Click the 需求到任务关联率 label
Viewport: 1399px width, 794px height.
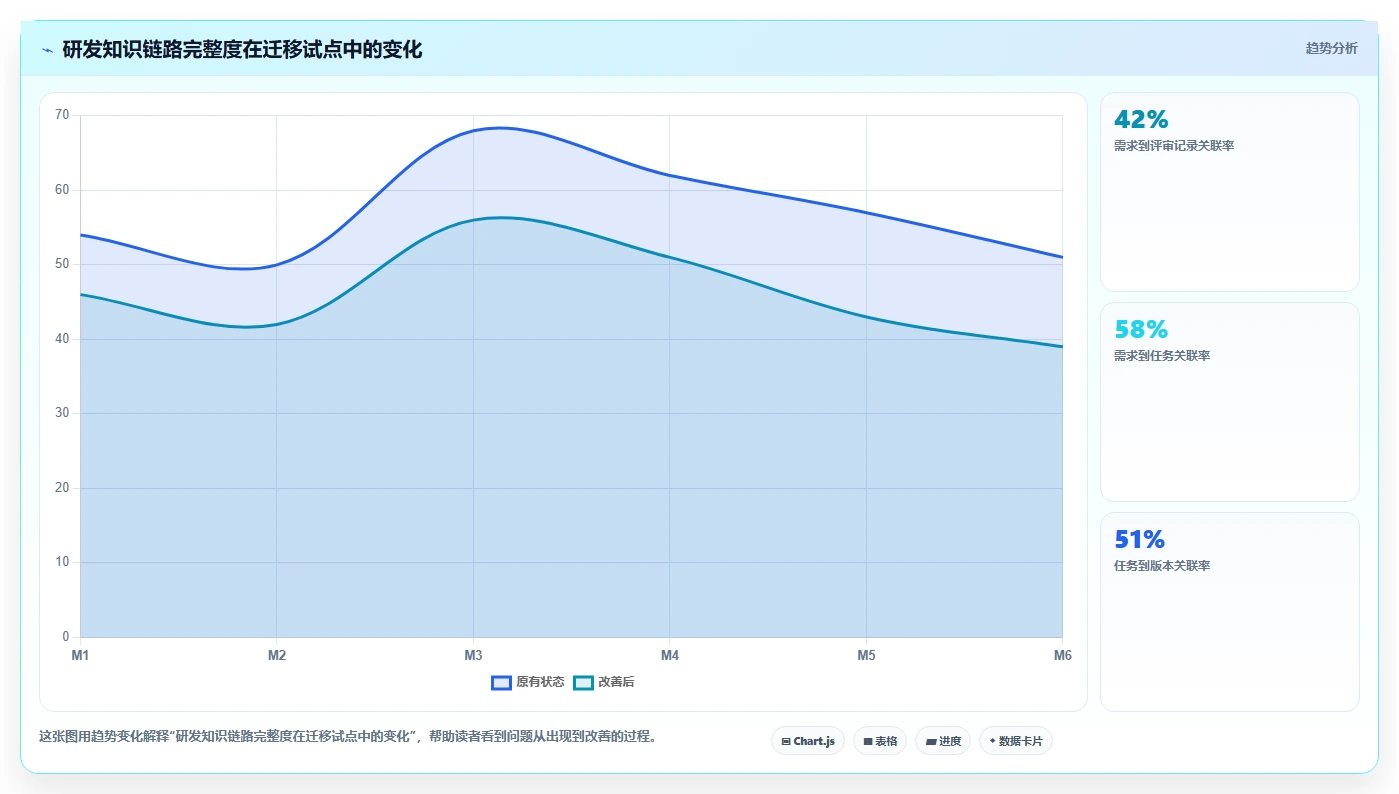tap(1162, 356)
